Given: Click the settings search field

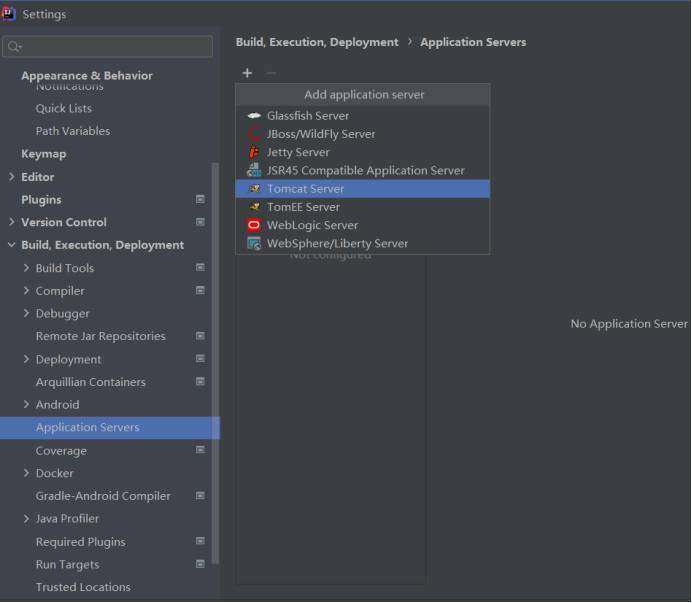Looking at the screenshot, I should (107, 46).
